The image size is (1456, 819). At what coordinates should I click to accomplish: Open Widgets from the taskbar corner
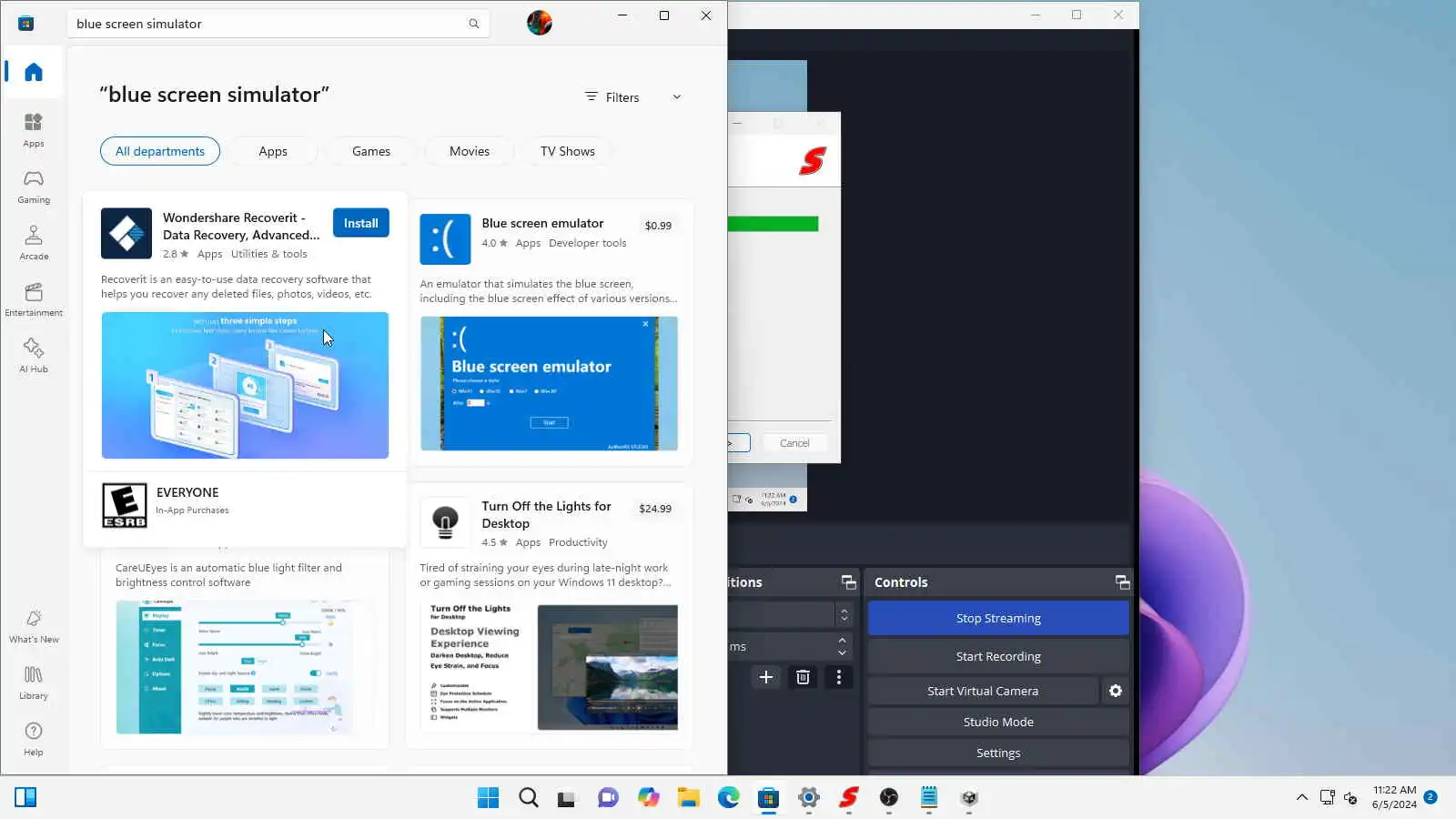point(25,798)
